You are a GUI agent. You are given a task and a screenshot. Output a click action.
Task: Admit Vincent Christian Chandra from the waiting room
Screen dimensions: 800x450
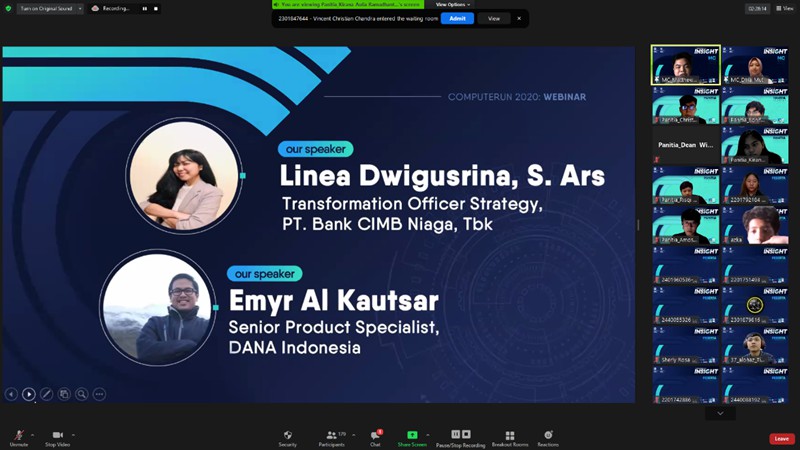[457, 18]
